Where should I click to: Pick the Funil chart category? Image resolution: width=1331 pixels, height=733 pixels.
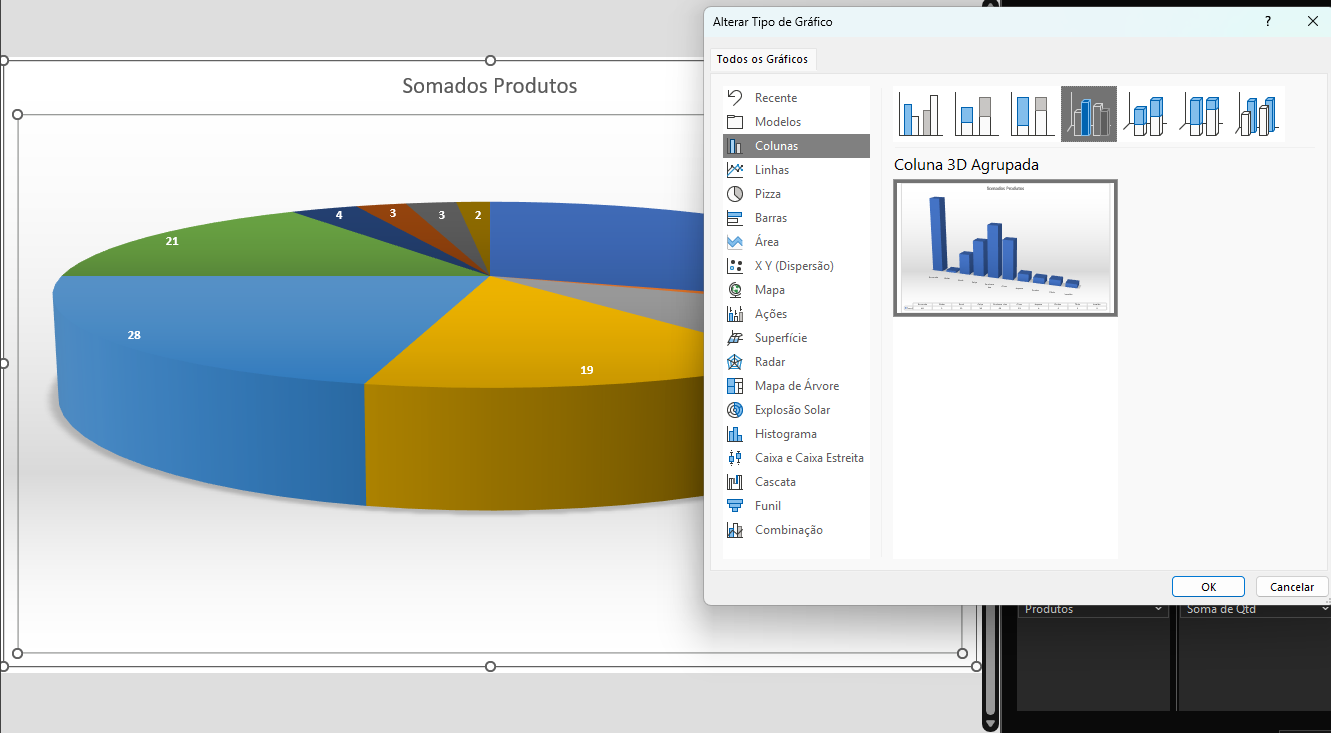[796, 506]
